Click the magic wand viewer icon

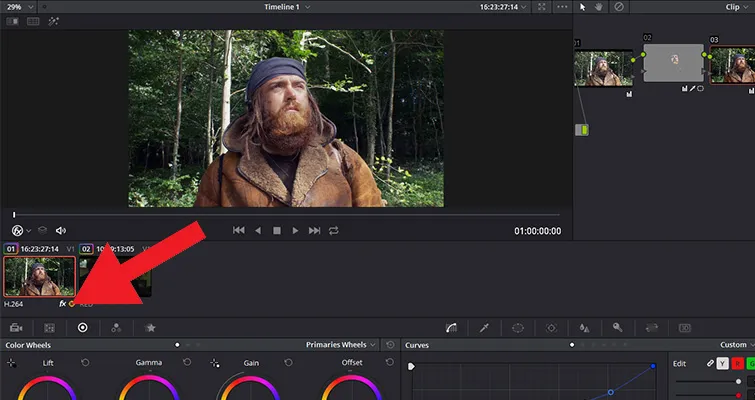click(x=54, y=21)
